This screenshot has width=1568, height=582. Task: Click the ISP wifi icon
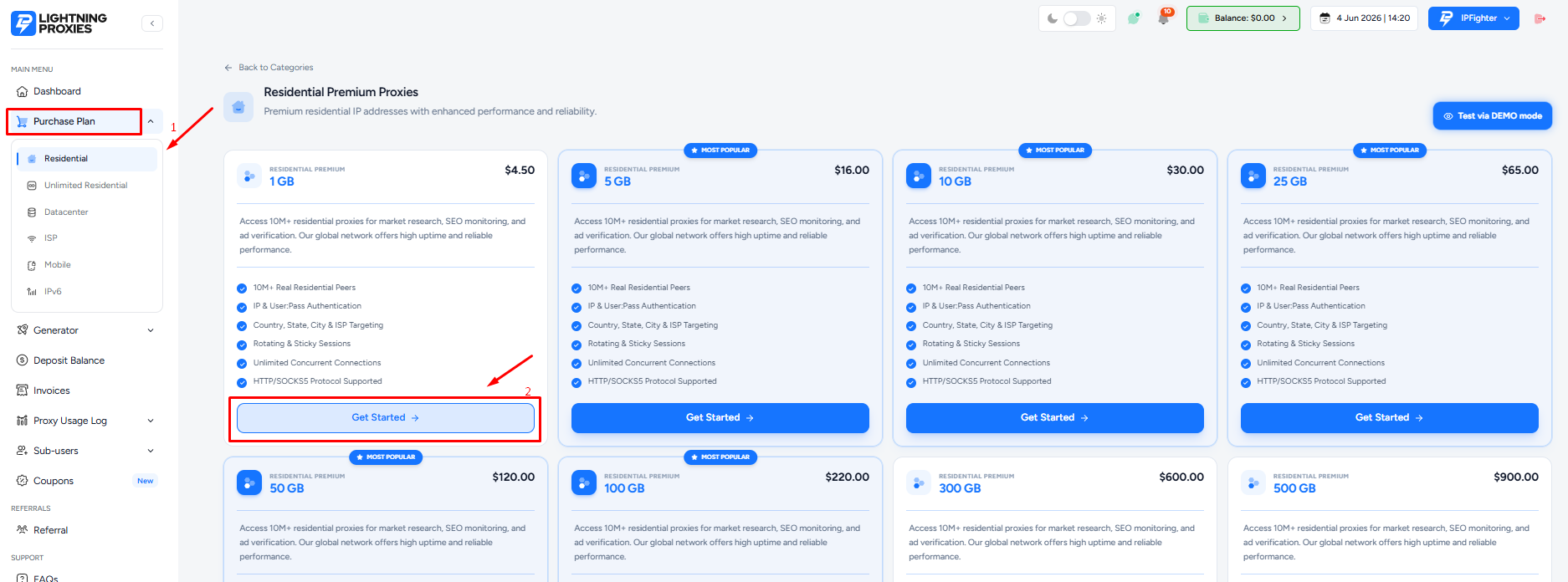[x=32, y=238]
